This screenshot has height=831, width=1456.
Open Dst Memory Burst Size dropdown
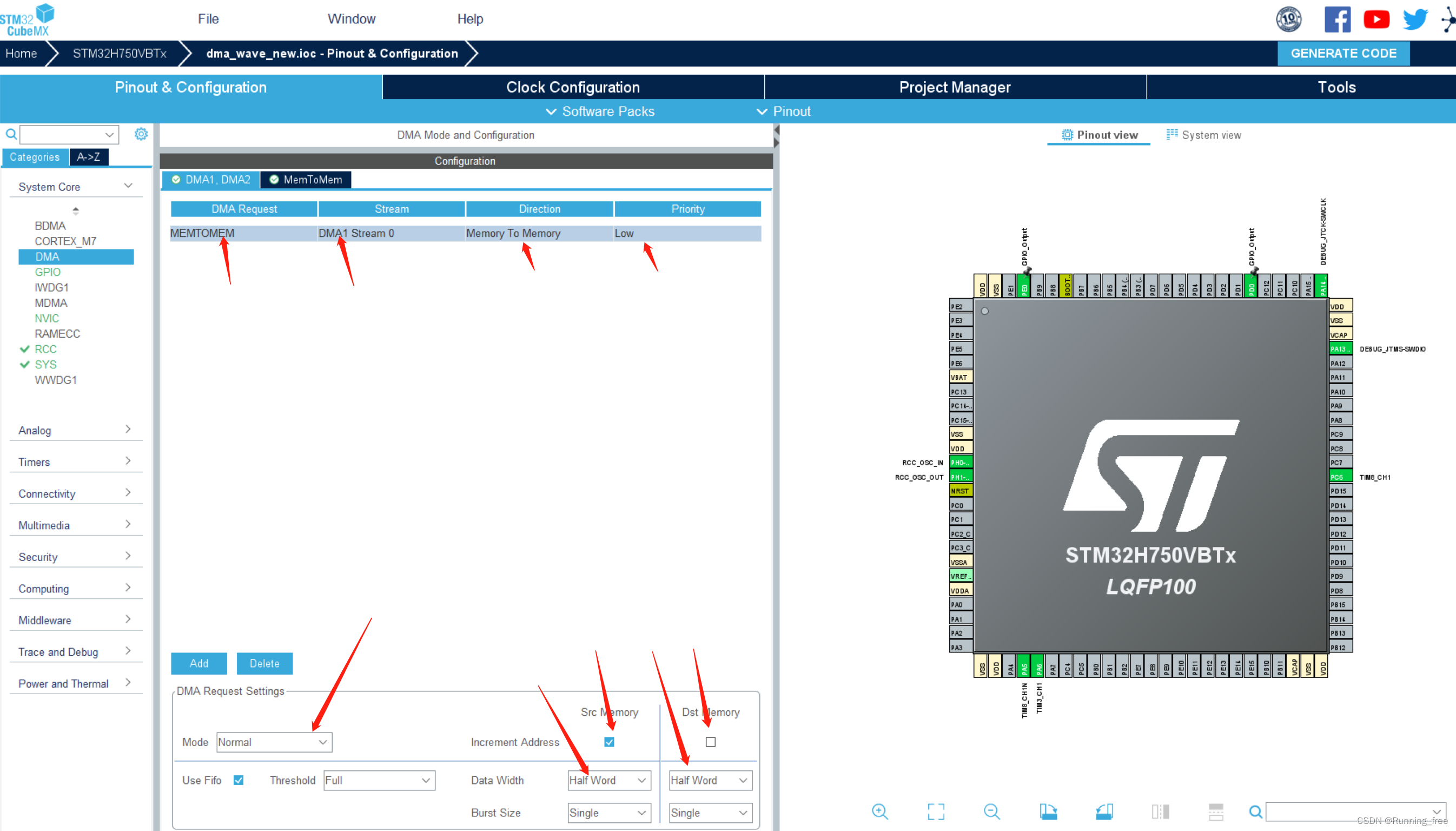click(x=710, y=813)
